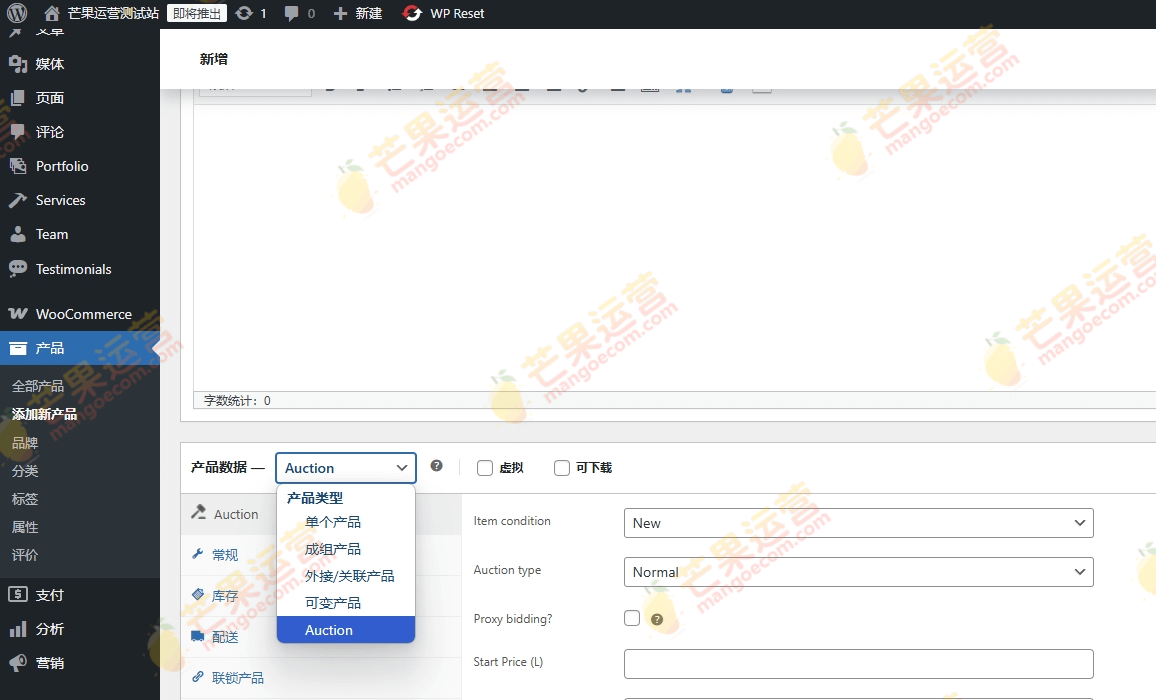Click the plus icon beside 新建
This screenshot has height=700, width=1156.
tap(340, 13)
